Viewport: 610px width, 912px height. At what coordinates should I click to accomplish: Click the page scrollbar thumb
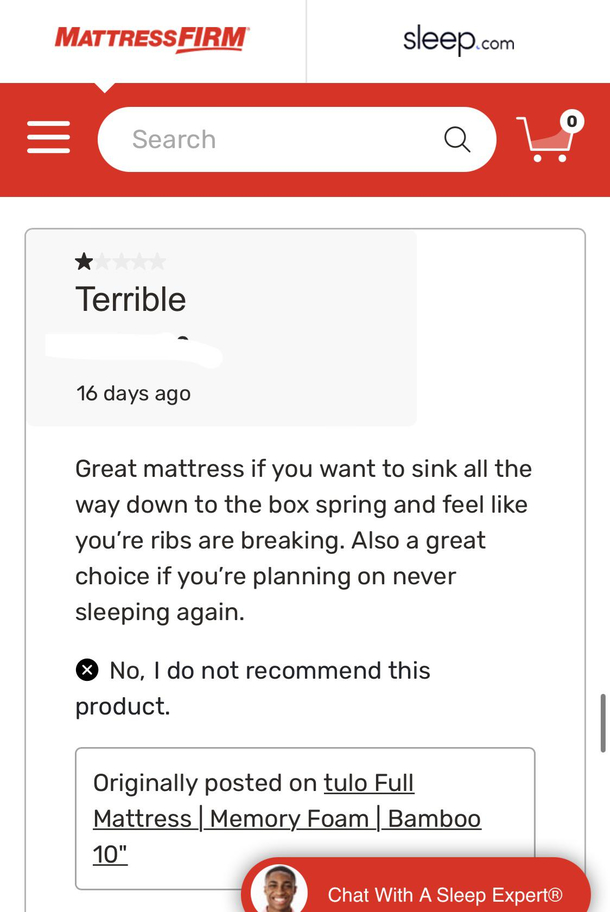603,723
